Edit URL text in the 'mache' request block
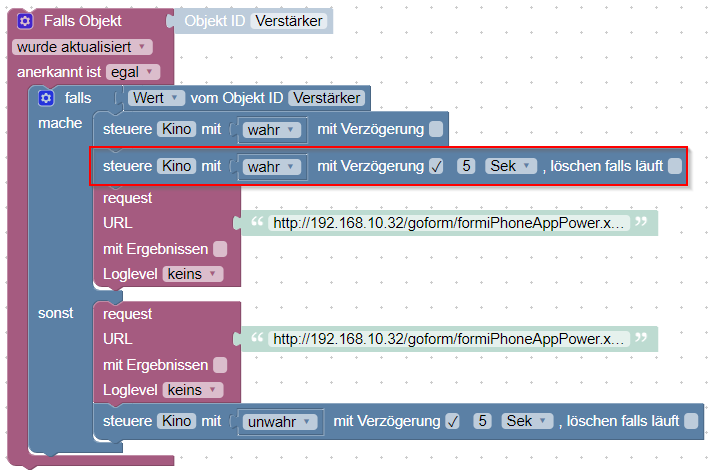The width and height of the screenshot is (714, 472). tap(449, 223)
